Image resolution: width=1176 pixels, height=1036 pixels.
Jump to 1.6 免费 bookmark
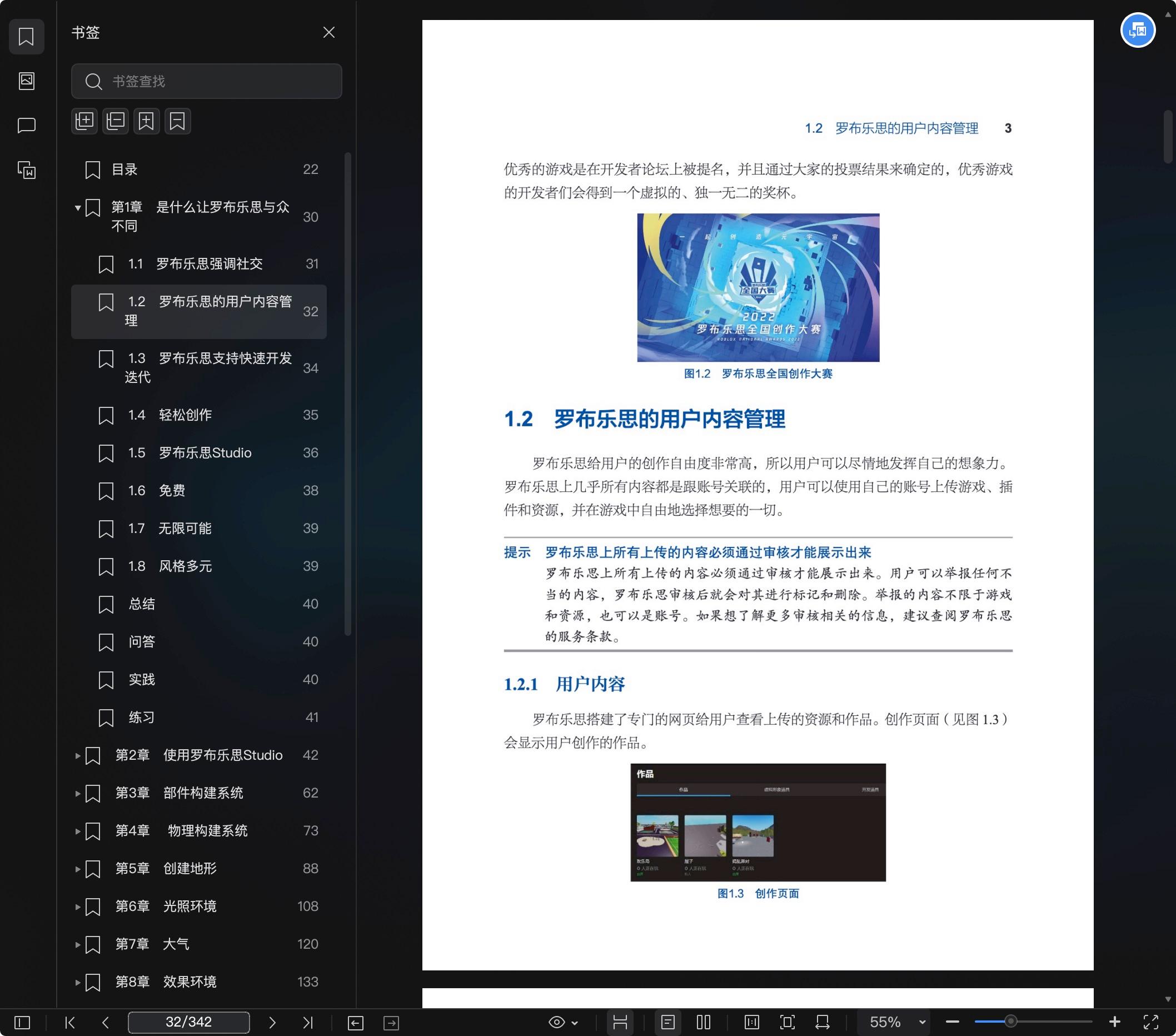coord(199,491)
